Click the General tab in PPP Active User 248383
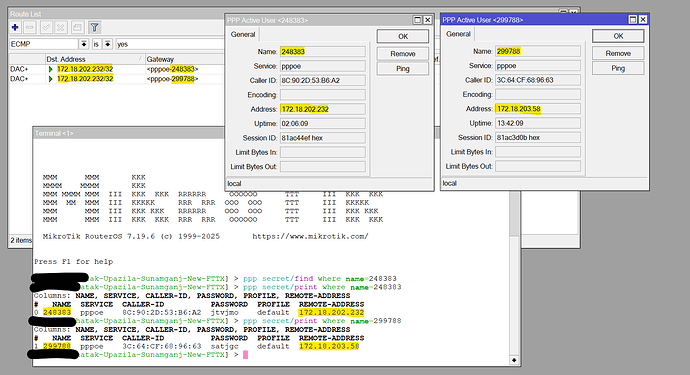The image size is (690, 375). tap(243, 34)
